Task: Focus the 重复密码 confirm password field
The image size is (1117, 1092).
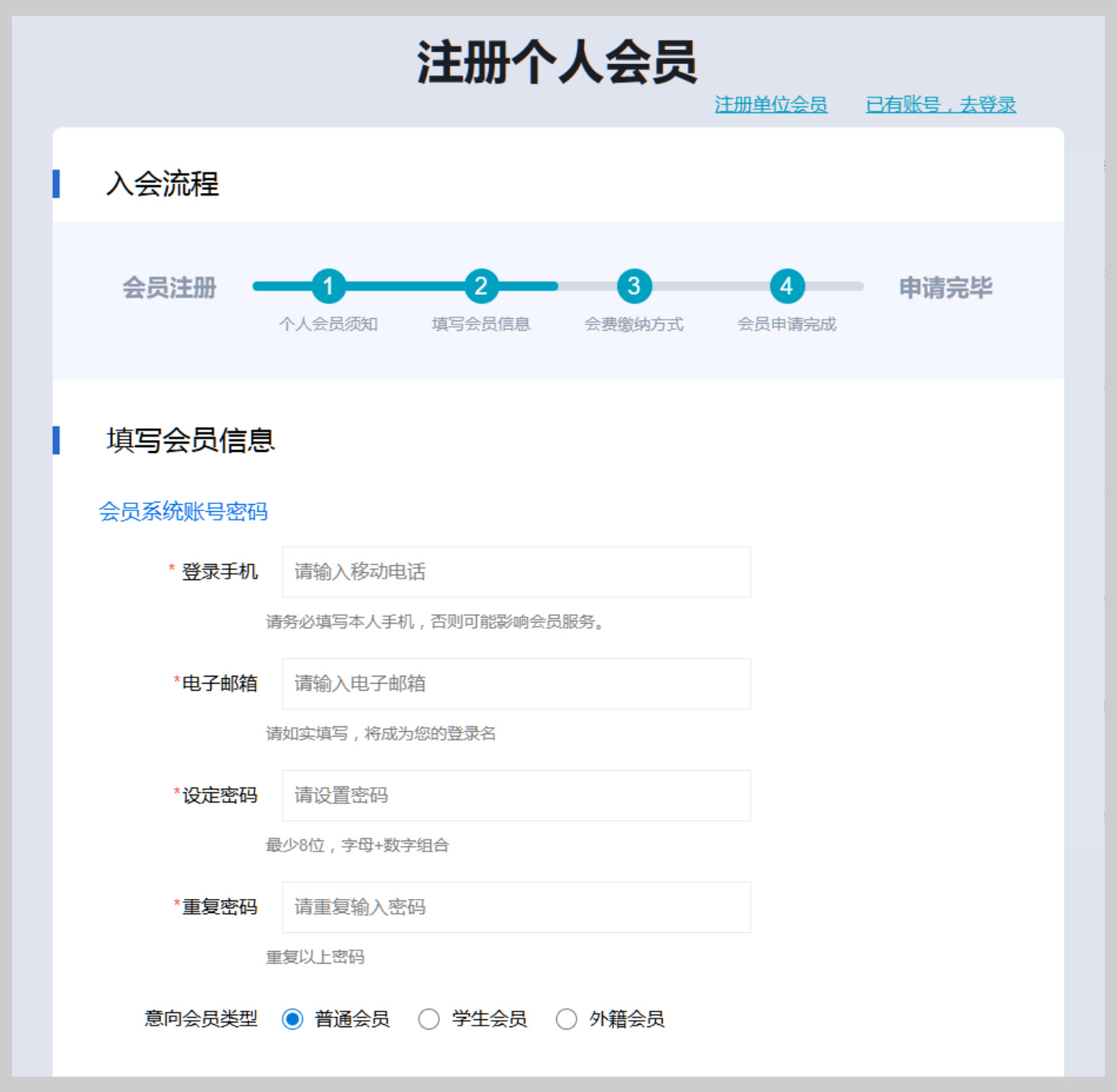Action: 516,907
